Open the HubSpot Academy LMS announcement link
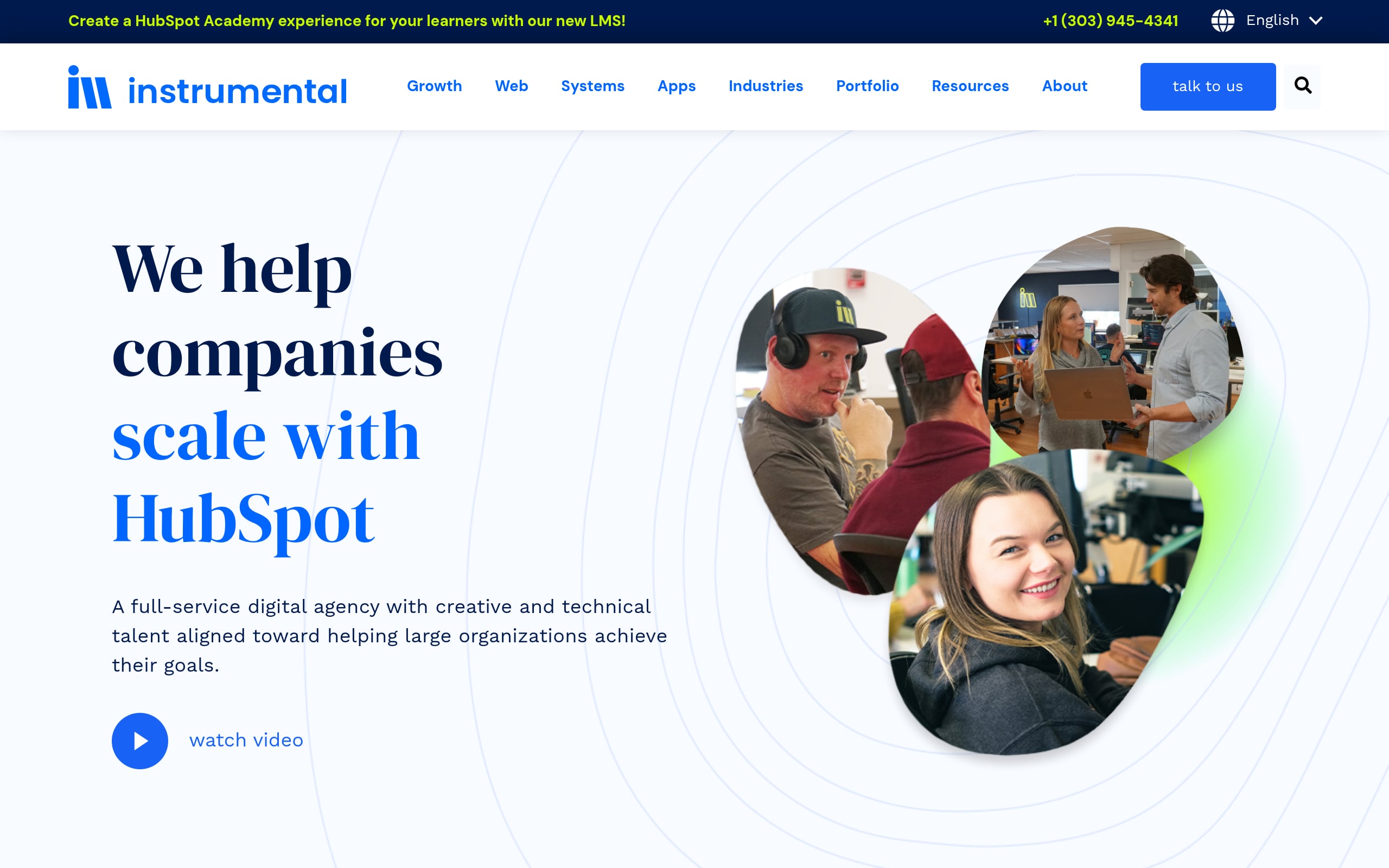This screenshot has height=868, width=1389. (347, 21)
